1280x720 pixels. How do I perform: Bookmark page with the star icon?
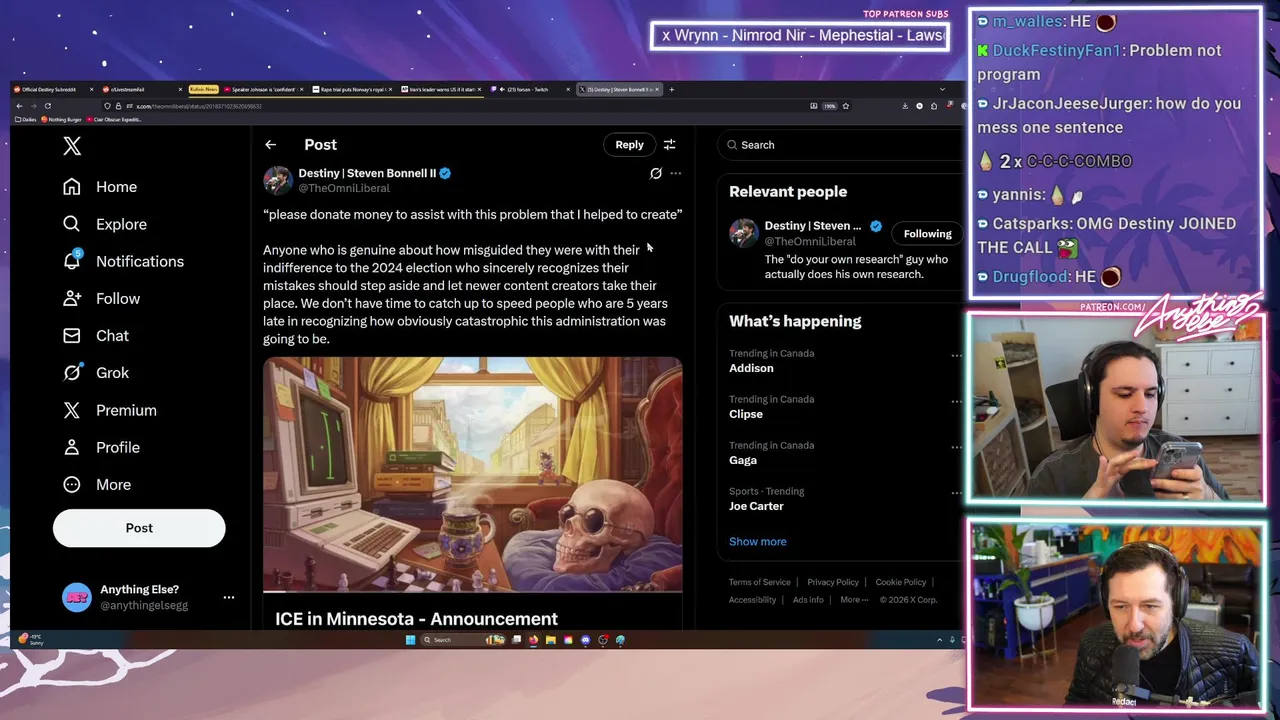846,106
